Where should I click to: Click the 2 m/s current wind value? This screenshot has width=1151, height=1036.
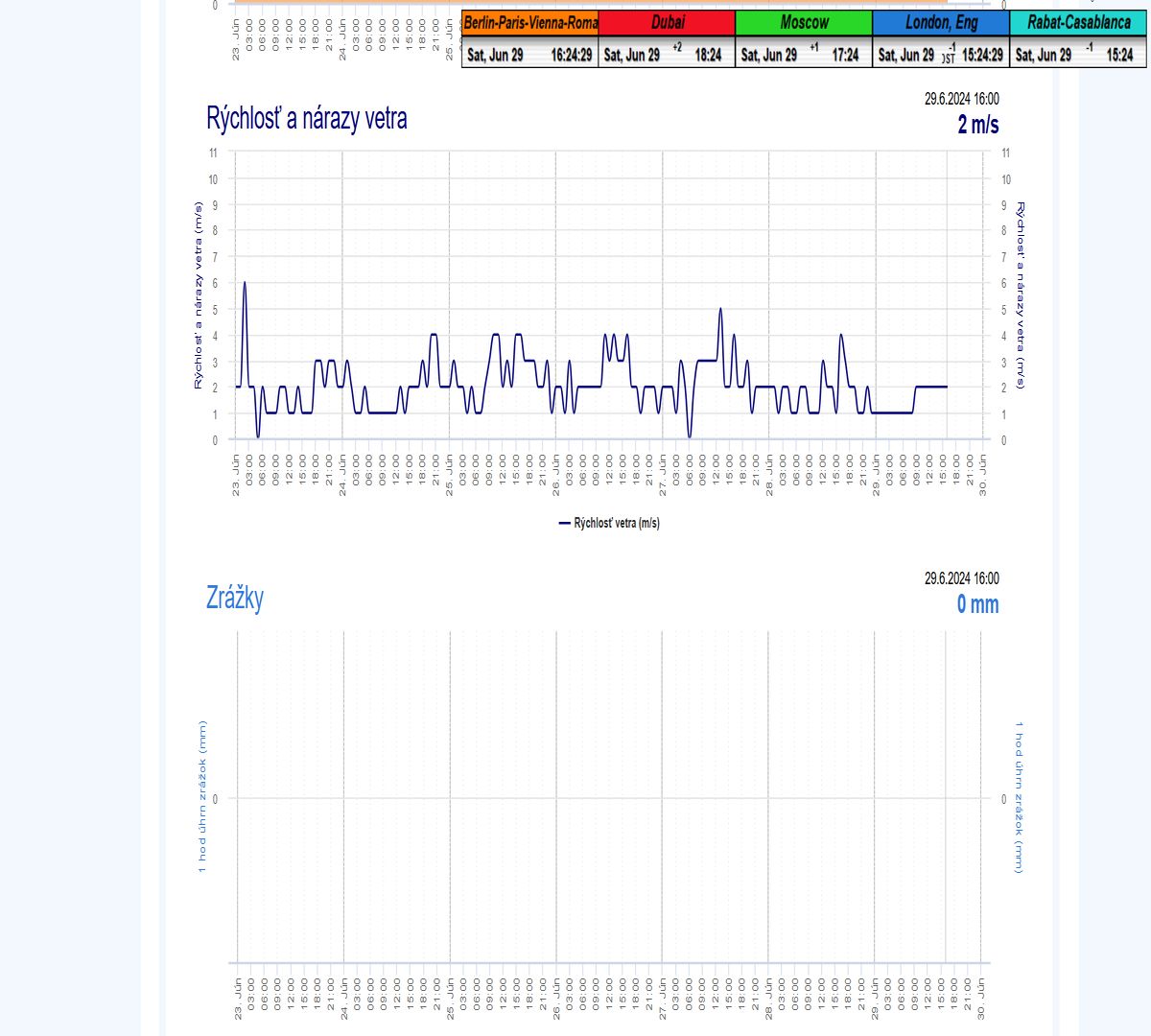[977, 125]
